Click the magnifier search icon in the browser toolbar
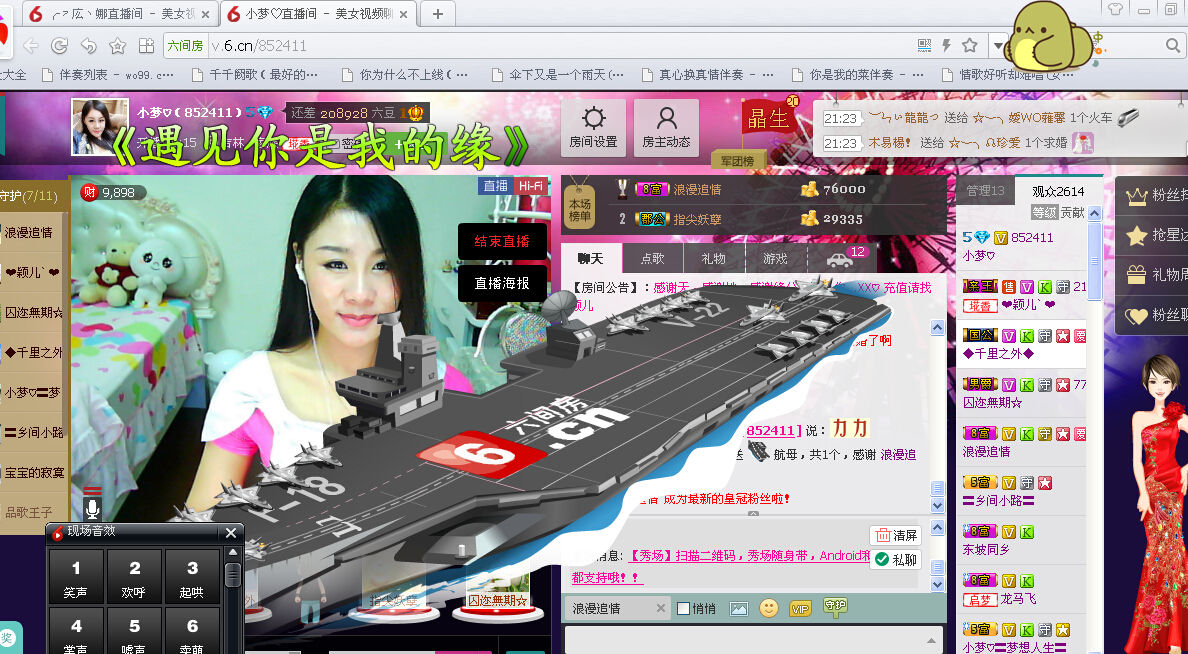Viewport: 1188px width, 654px height. 1173,45
